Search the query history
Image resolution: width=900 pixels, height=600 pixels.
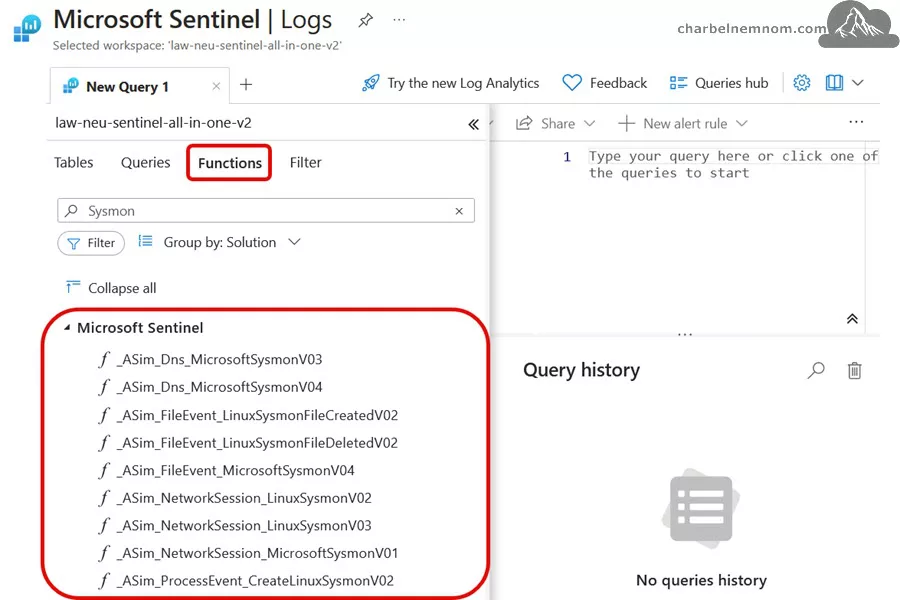[x=816, y=370]
